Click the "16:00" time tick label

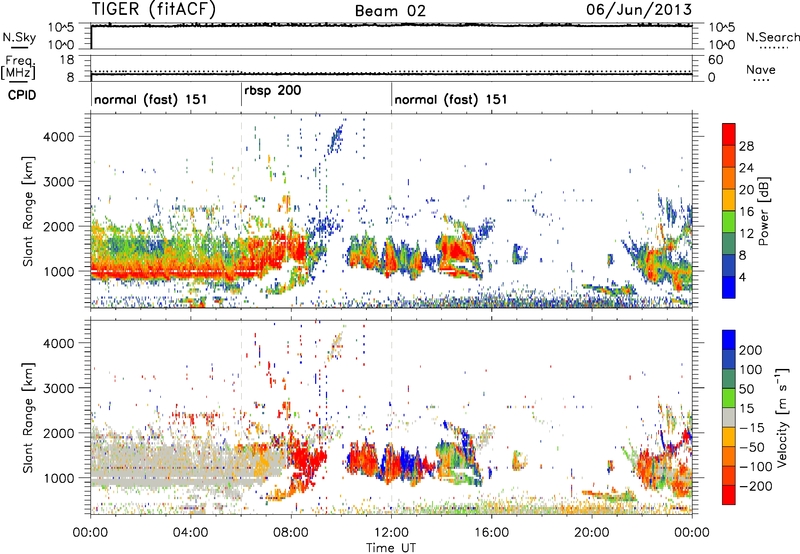pyautogui.click(x=491, y=533)
